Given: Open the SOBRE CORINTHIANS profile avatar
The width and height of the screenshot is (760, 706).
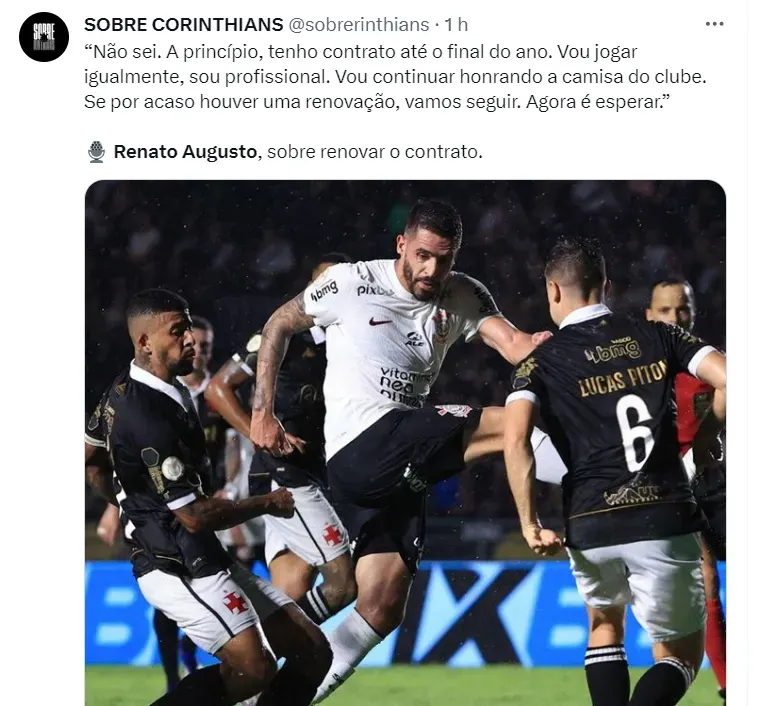Looking at the screenshot, I should [44, 37].
